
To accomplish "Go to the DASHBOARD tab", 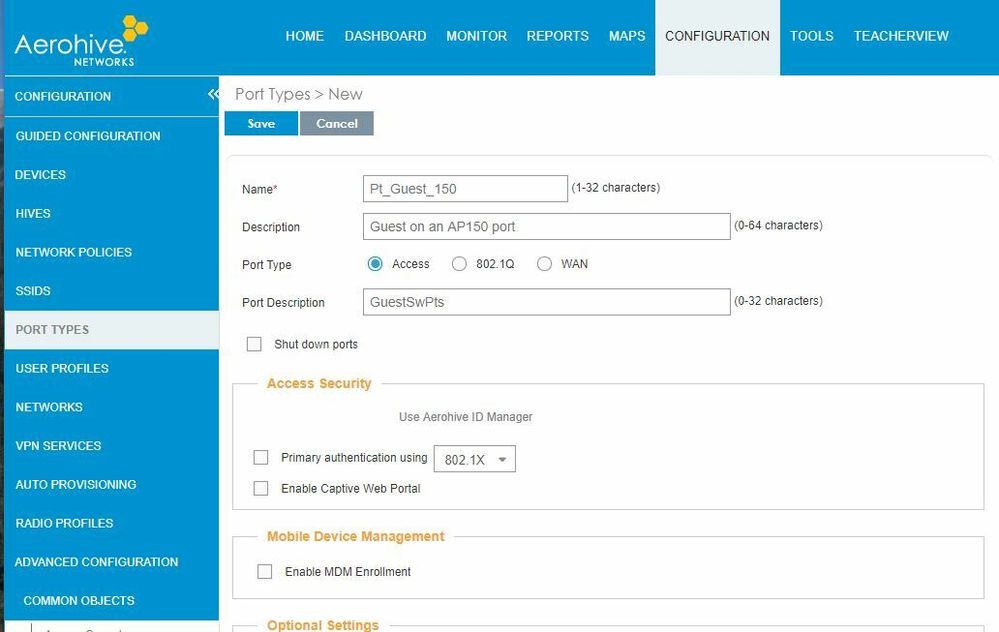I will [385, 36].
